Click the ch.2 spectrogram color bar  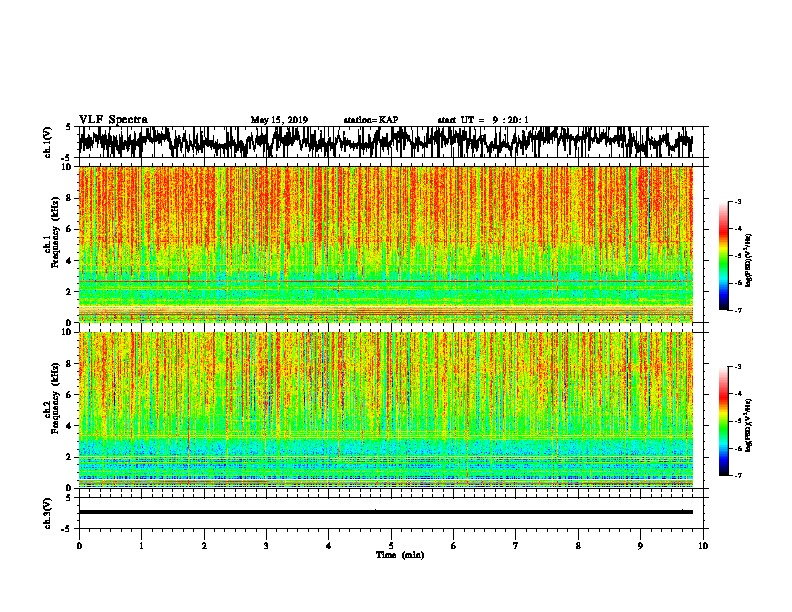(723, 421)
